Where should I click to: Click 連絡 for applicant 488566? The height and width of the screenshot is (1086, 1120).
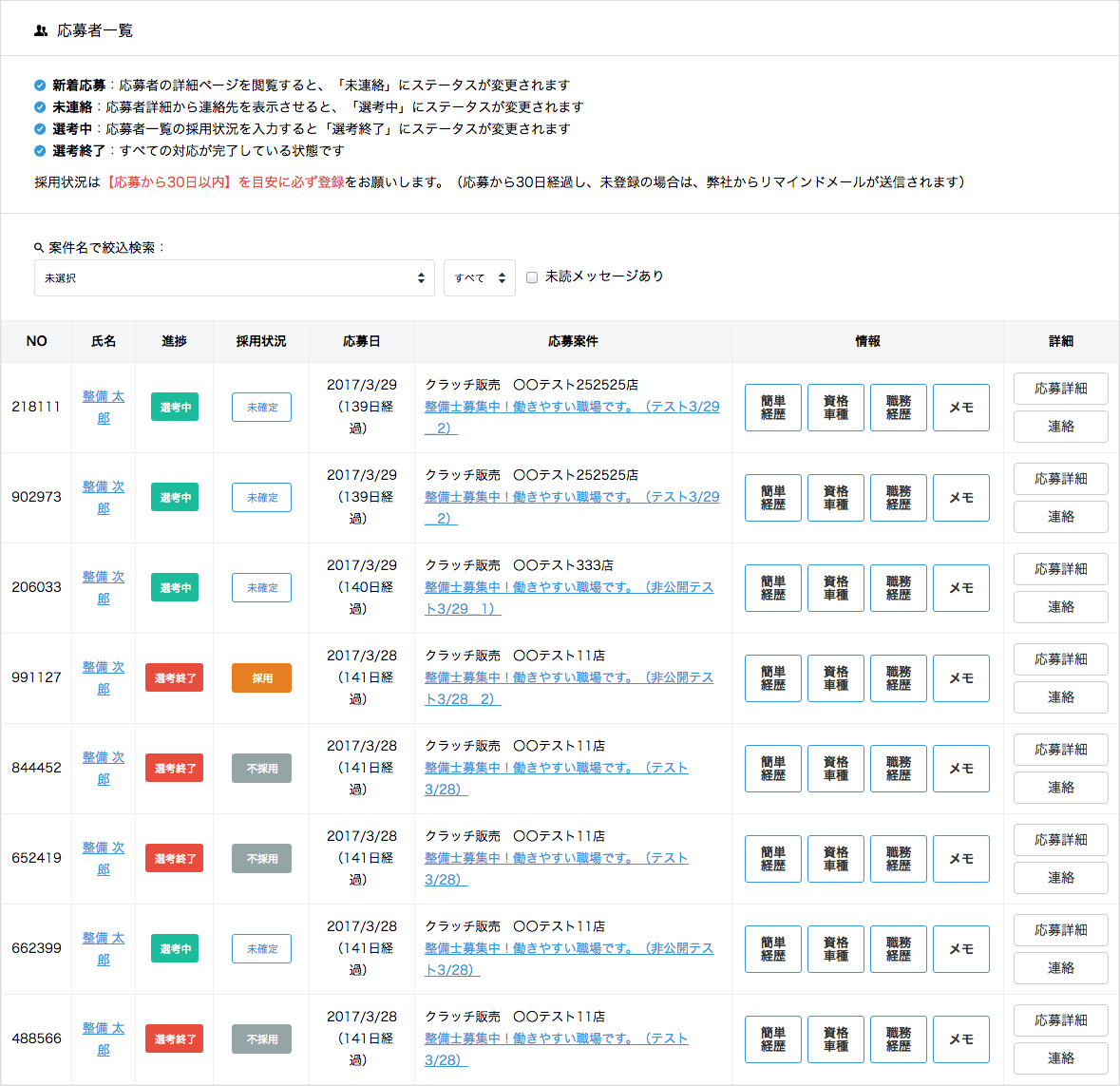(1060, 1057)
